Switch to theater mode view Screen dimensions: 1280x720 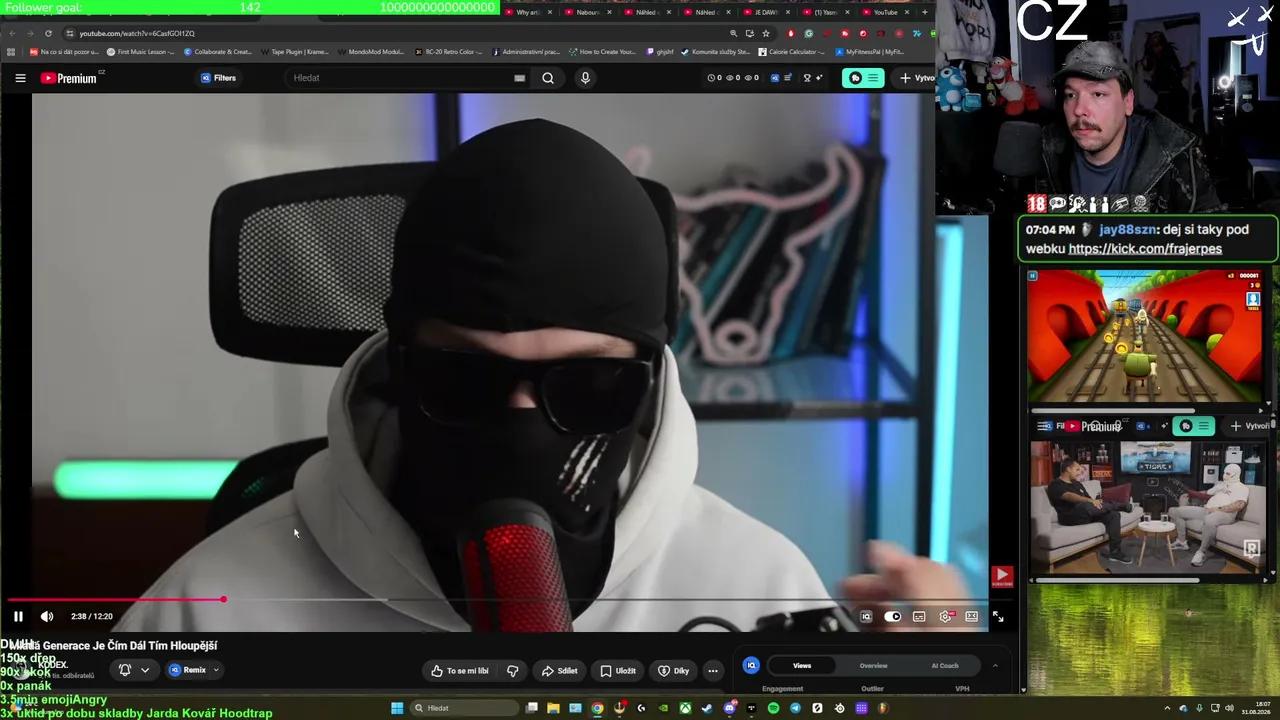pyautogui.click(x=971, y=617)
